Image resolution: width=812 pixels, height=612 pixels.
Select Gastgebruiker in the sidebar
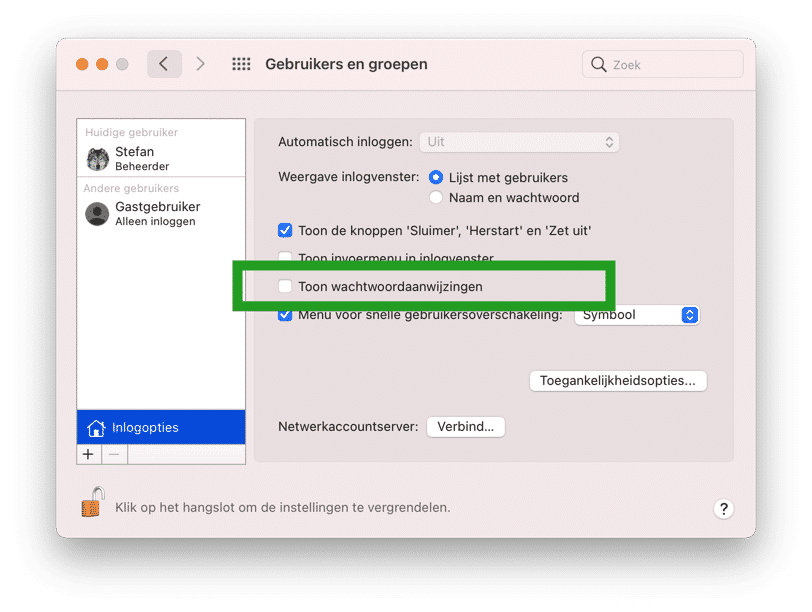point(161,213)
